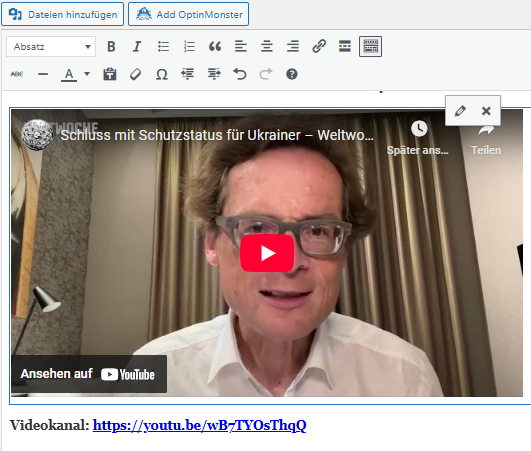Undo the last edit
This screenshot has width=531, height=451.
click(x=240, y=74)
